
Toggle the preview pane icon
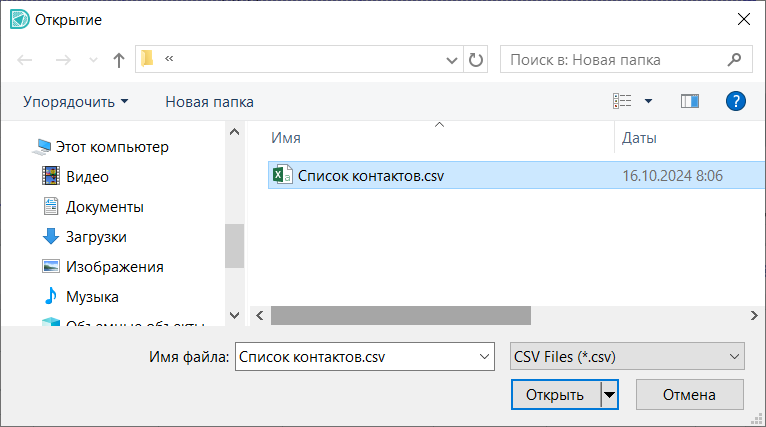click(689, 101)
